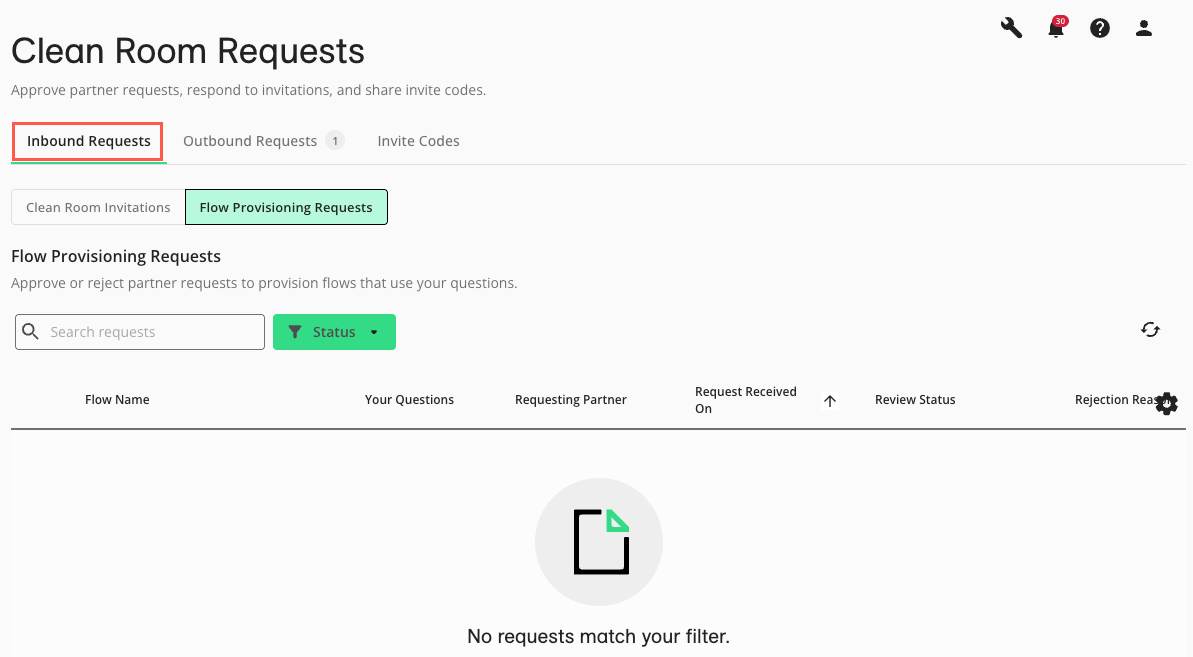Click the Outbound Requests count badge
This screenshot has height=657, width=1193.
coord(335,141)
